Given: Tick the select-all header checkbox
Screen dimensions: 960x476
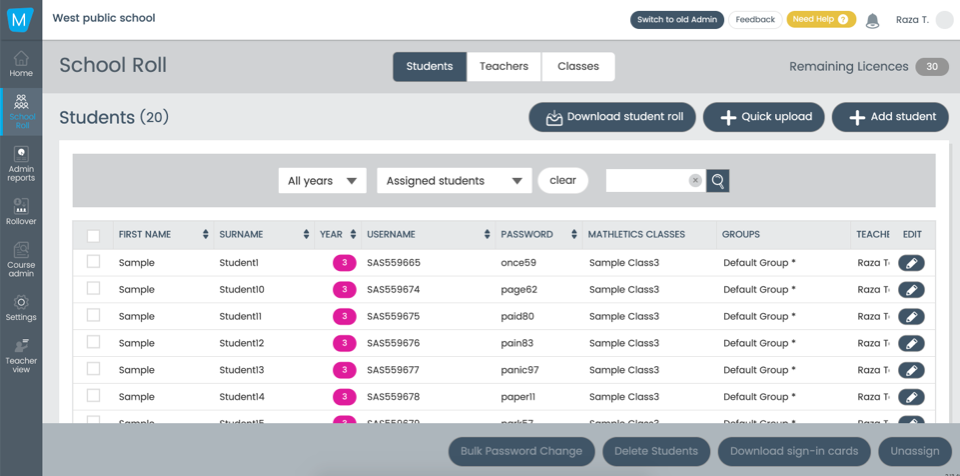Looking at the screenshot, I should [x=93, y=236].
